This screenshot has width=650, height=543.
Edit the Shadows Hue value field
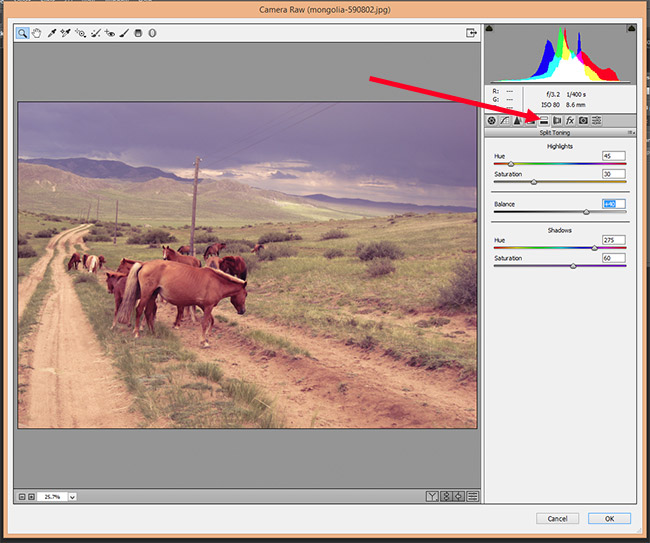tap(614, 240)
